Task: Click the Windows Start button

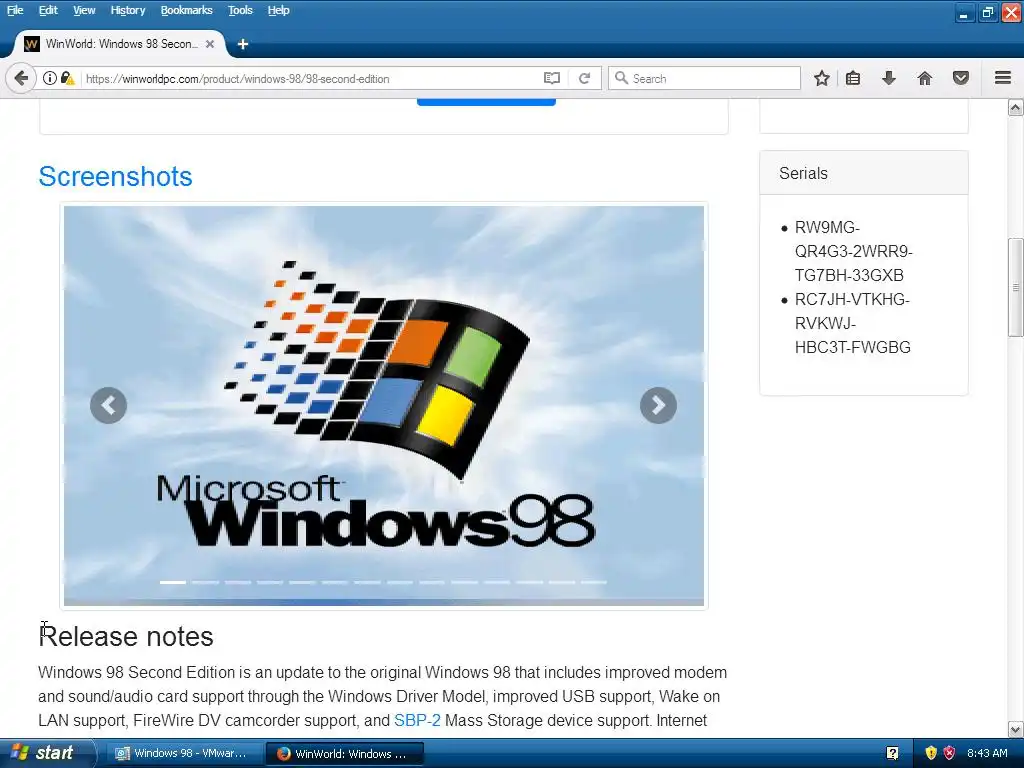Action: click(47, 753)
